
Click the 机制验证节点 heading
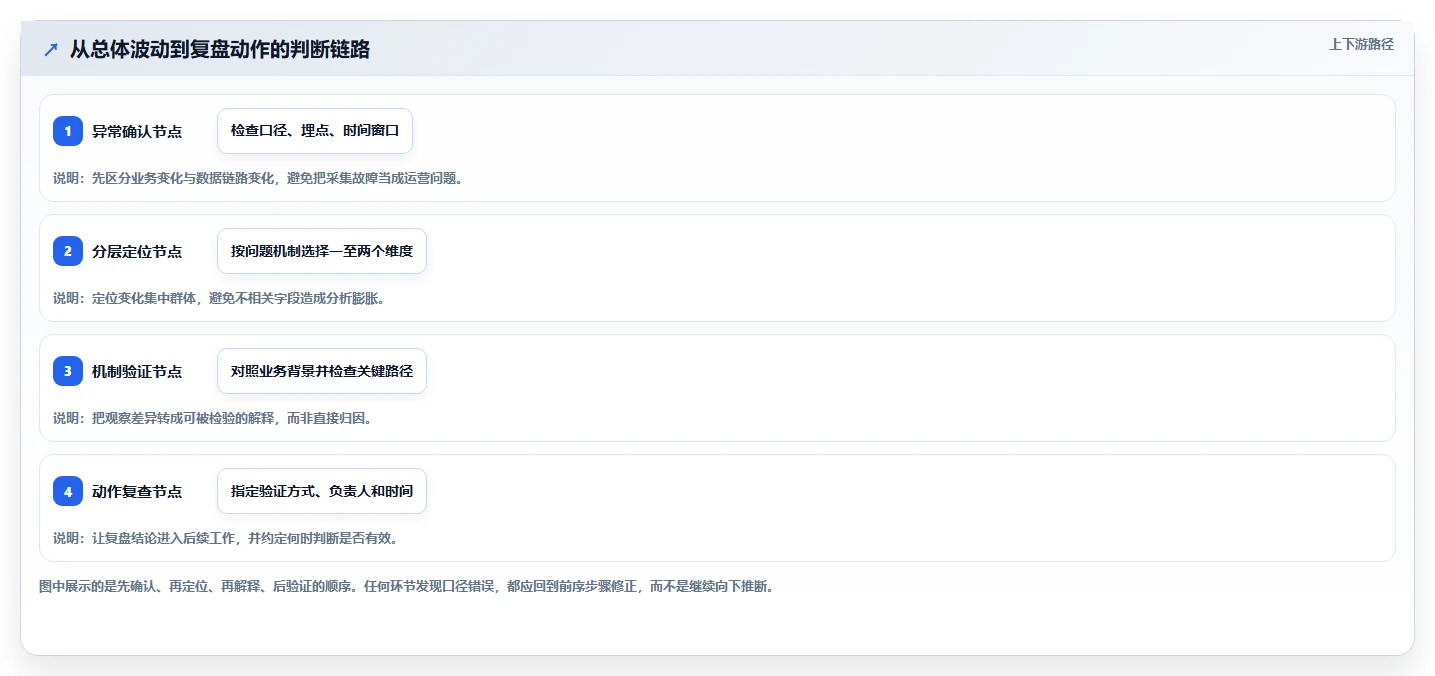(x=137, y=371)
